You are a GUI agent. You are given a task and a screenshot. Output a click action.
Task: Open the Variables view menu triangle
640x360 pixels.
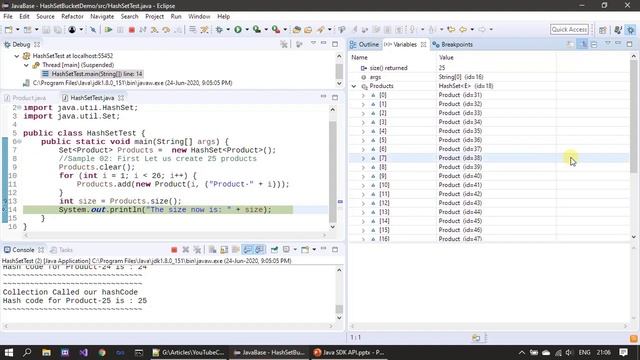607,44
